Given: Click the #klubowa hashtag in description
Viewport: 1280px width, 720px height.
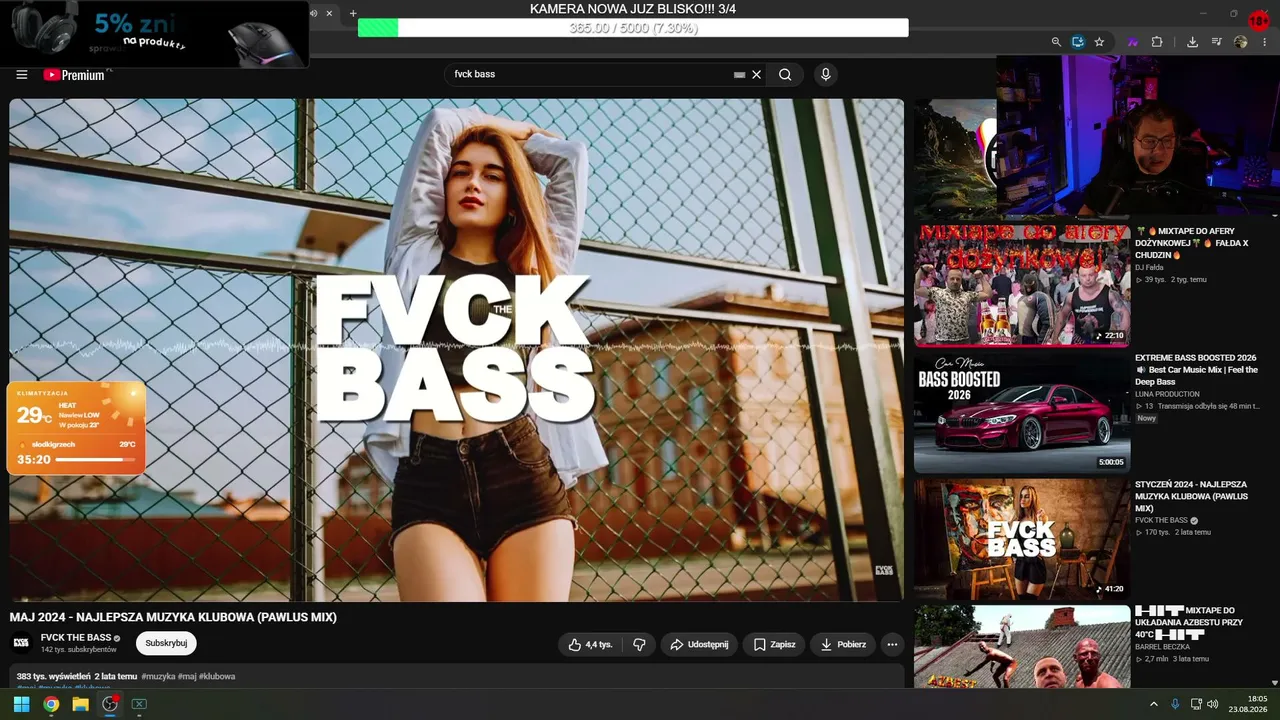Looking at the screenshot, I should point(217,676).
